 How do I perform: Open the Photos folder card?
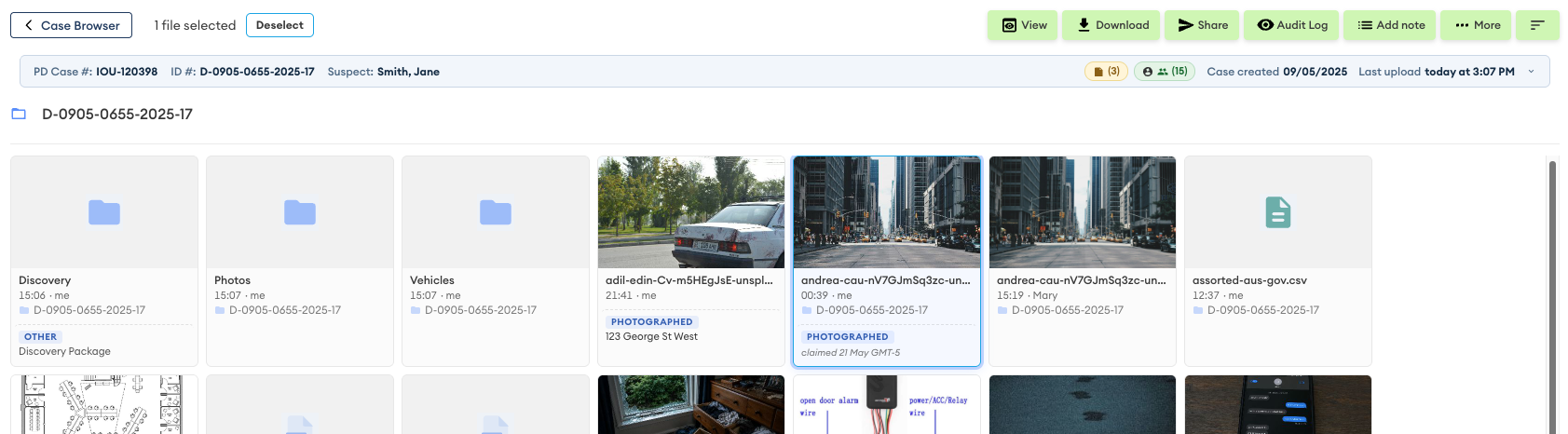[300, 261]
